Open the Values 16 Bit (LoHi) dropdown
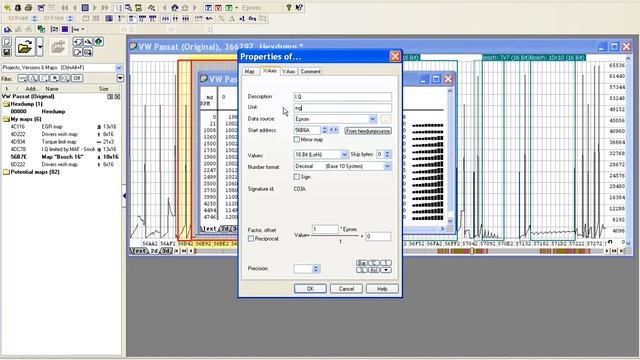Screen dimensions: 640x360 pyautogui.click(x=344, y=154)
